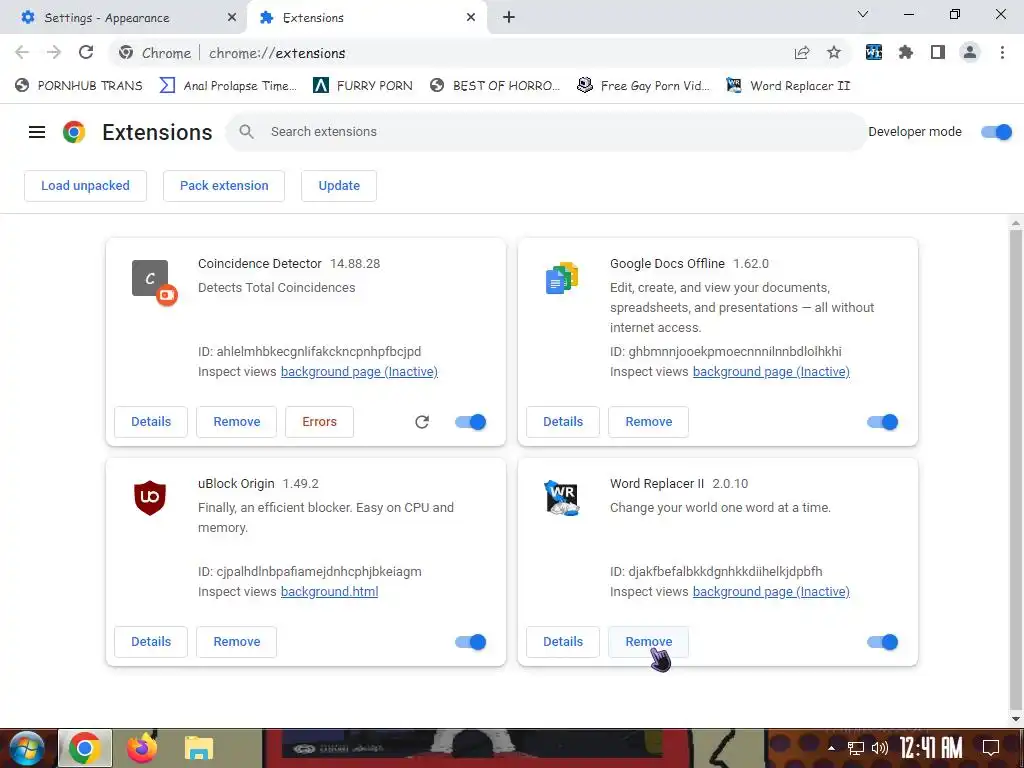Open the Extensions puzzle menu in toolbar

tap(906, 53)
